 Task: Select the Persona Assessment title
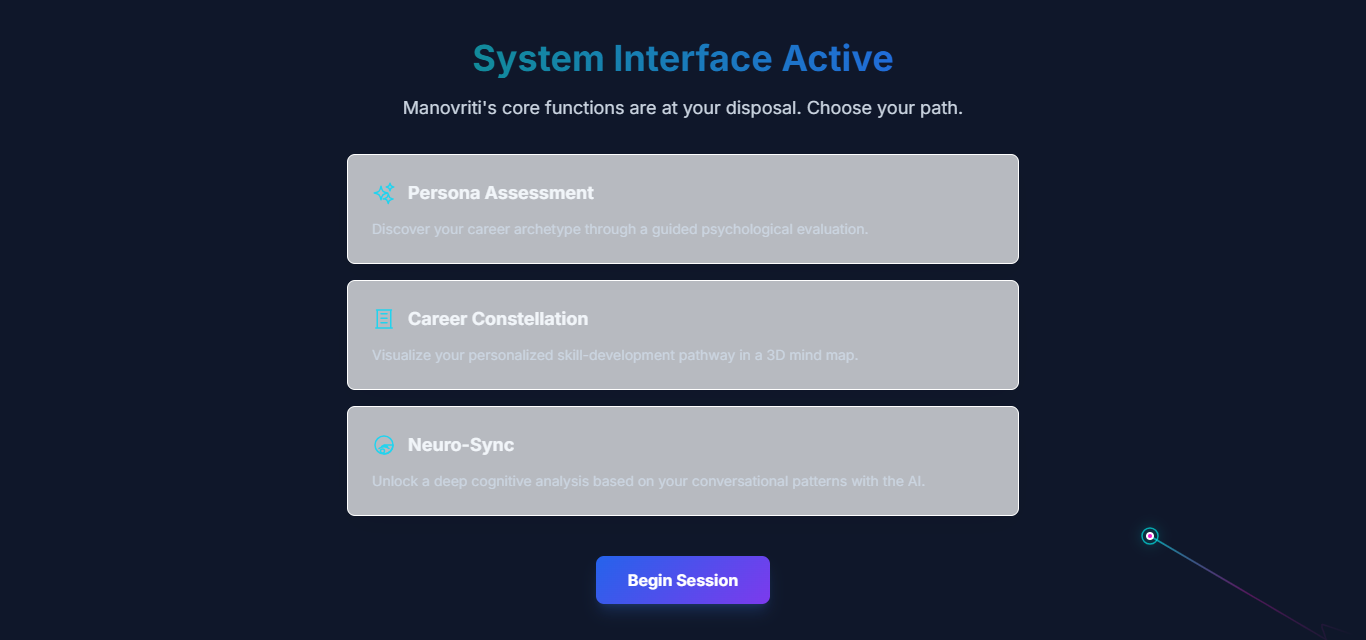click(500, 193)
